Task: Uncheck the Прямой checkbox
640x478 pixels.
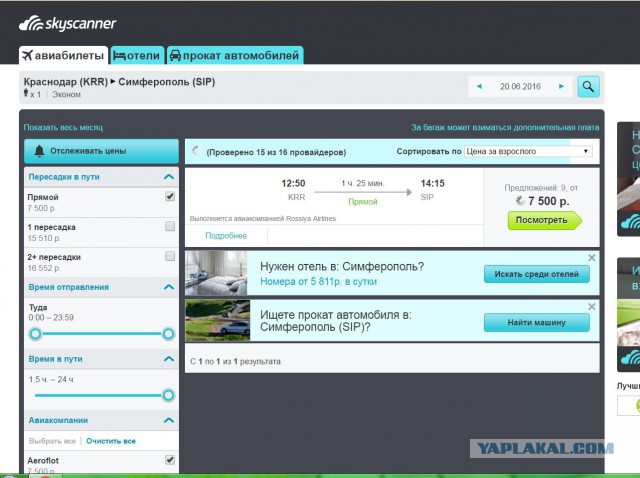Action: (170, 196)
